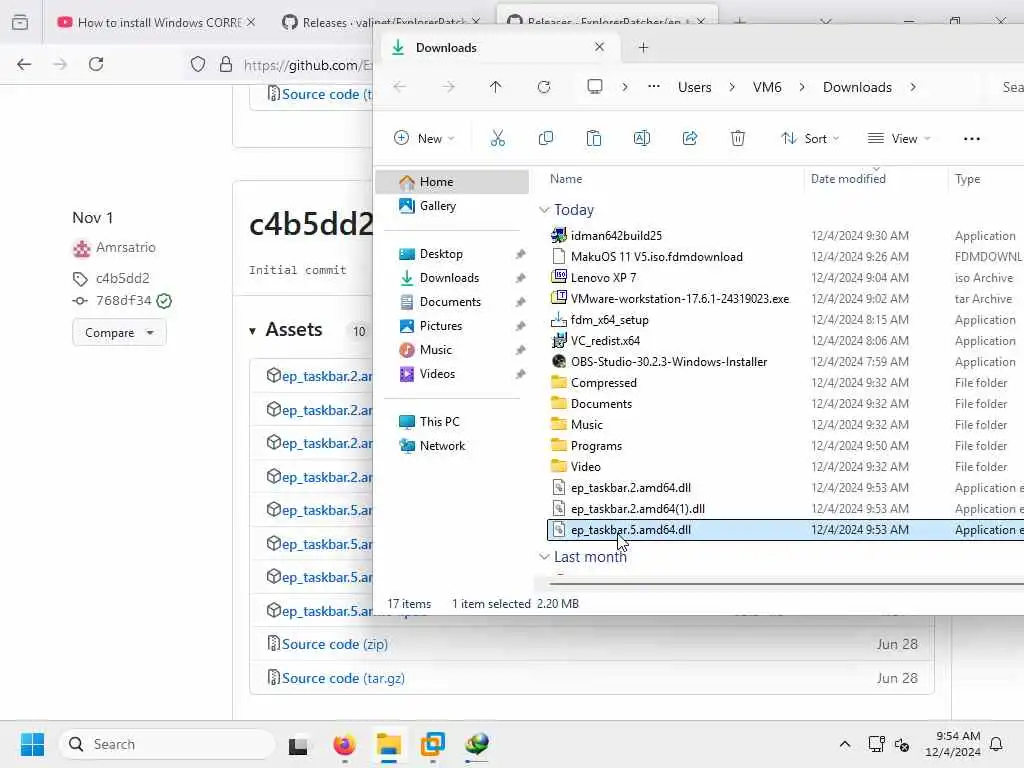The height and width of the screenshot is (768, 1024).
Task: Select the idman642build25 file
Action: pos(616,236)
